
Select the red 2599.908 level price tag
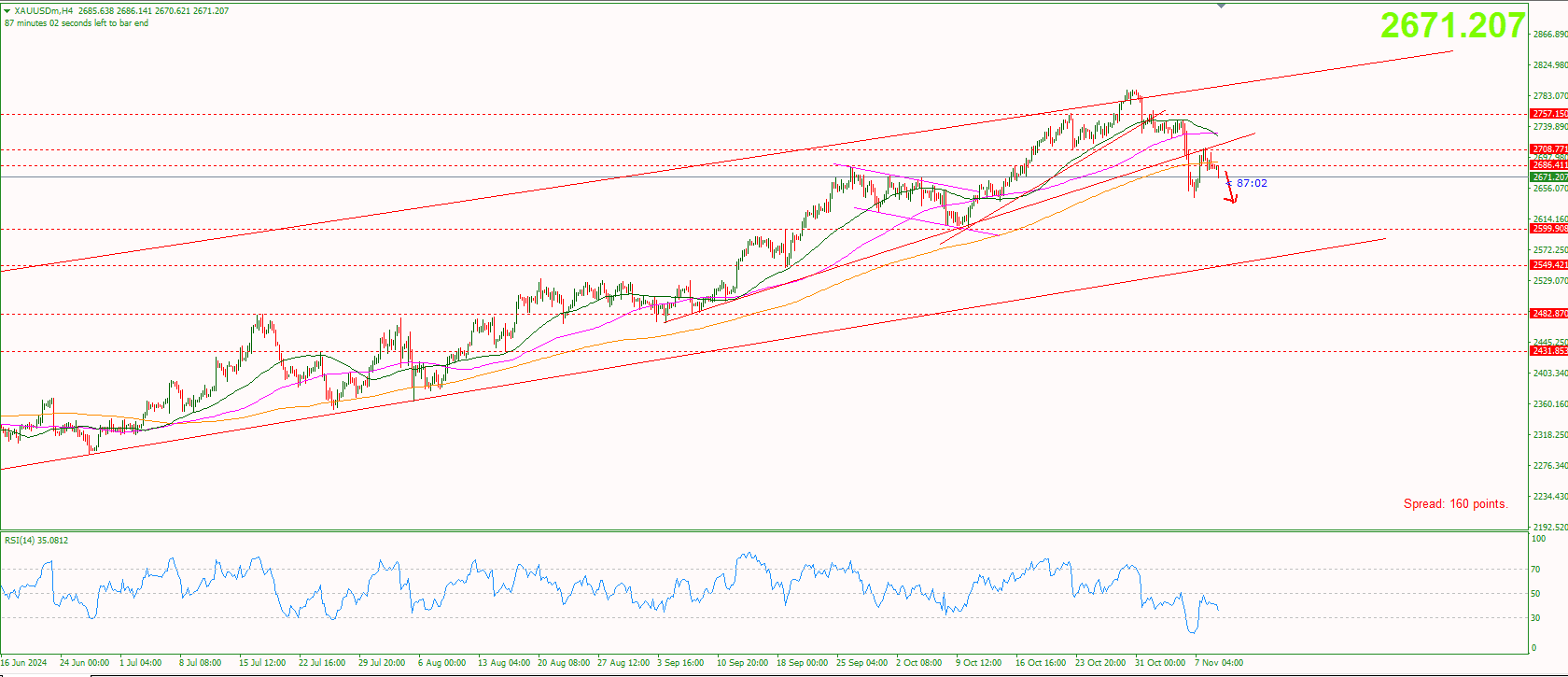(1549, 229)
